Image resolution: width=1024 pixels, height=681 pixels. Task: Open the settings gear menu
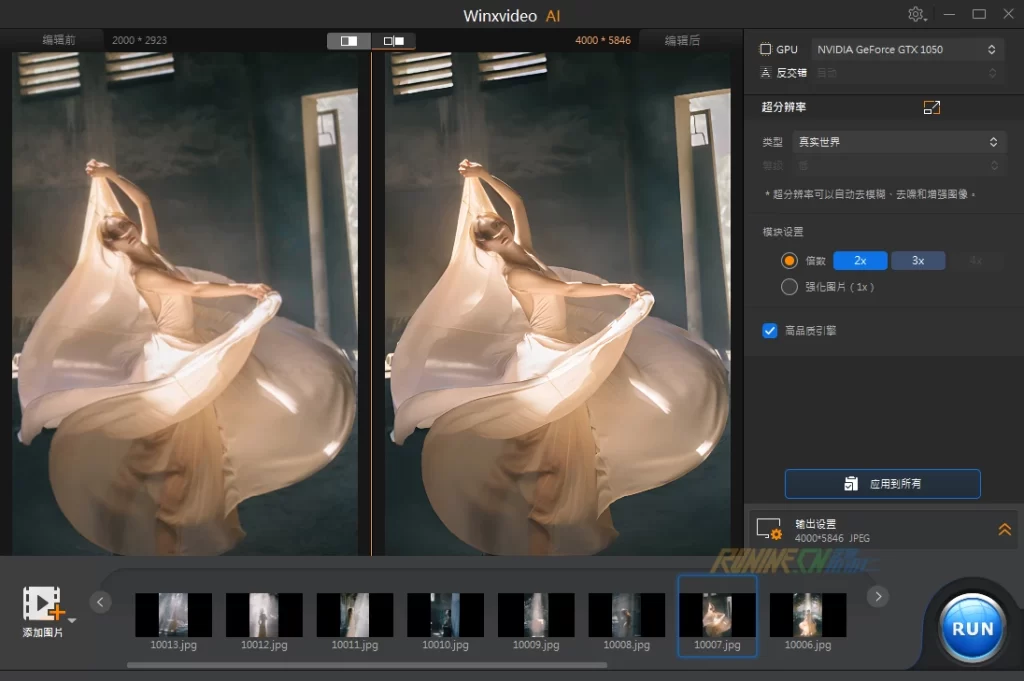point(916,15)
